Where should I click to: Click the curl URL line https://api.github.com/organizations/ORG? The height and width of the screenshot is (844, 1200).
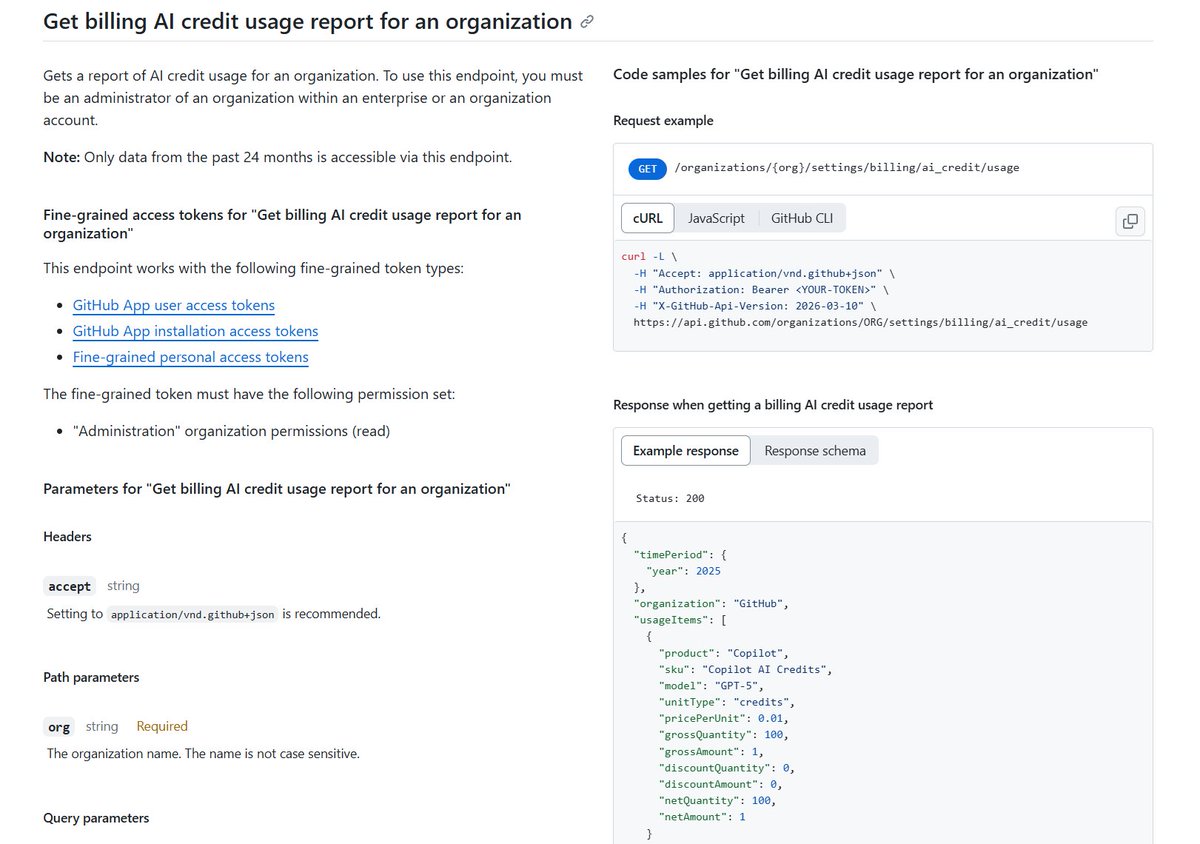tap(860, 323)
